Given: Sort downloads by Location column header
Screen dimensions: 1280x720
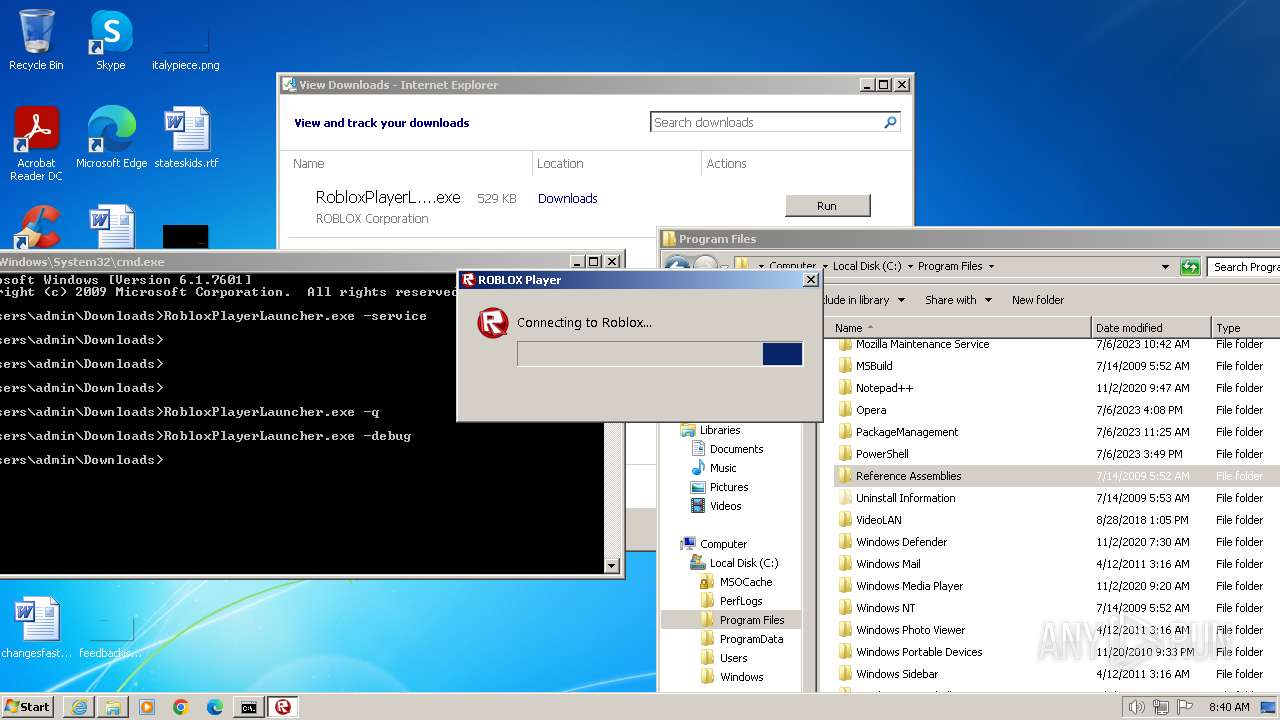Looking at the screenshot, I should 560,163.
